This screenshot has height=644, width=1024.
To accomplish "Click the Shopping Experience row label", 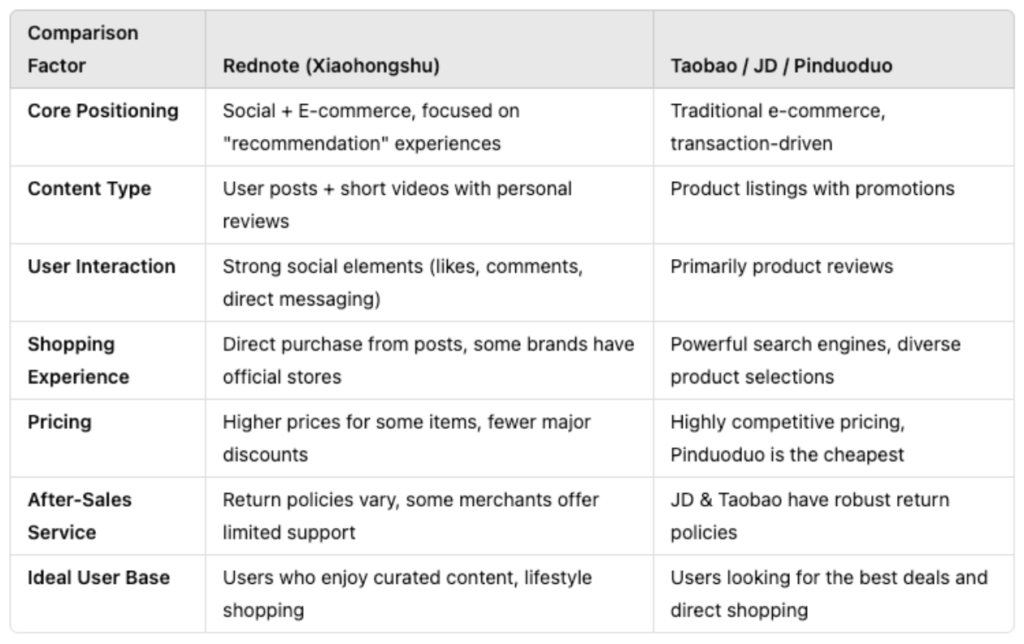I will point(78,361).
